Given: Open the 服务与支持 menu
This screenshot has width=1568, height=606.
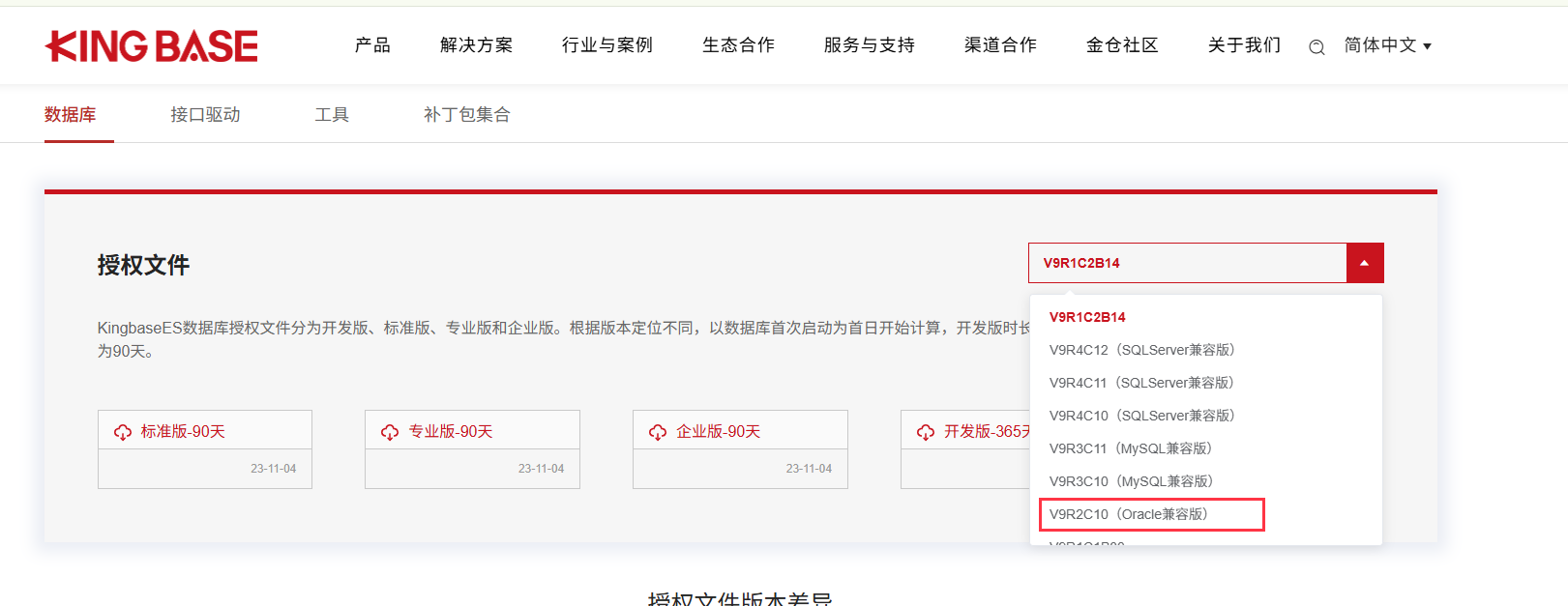Looking at the screenshot, I should tap(870, 45).
